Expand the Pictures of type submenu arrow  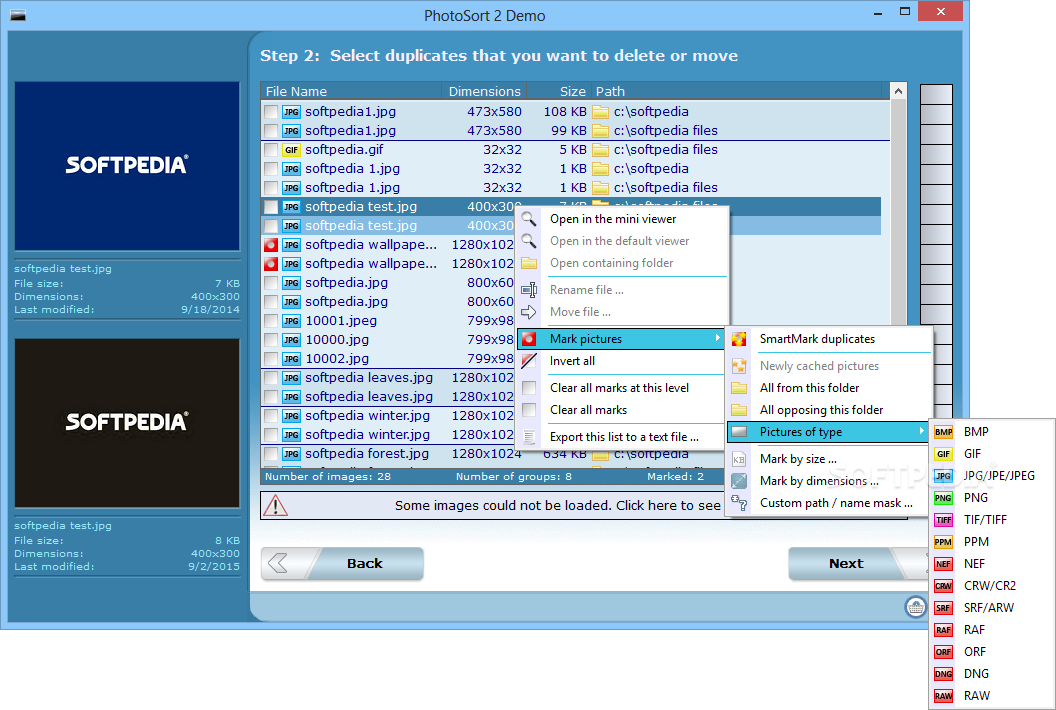tap(921, 431)
